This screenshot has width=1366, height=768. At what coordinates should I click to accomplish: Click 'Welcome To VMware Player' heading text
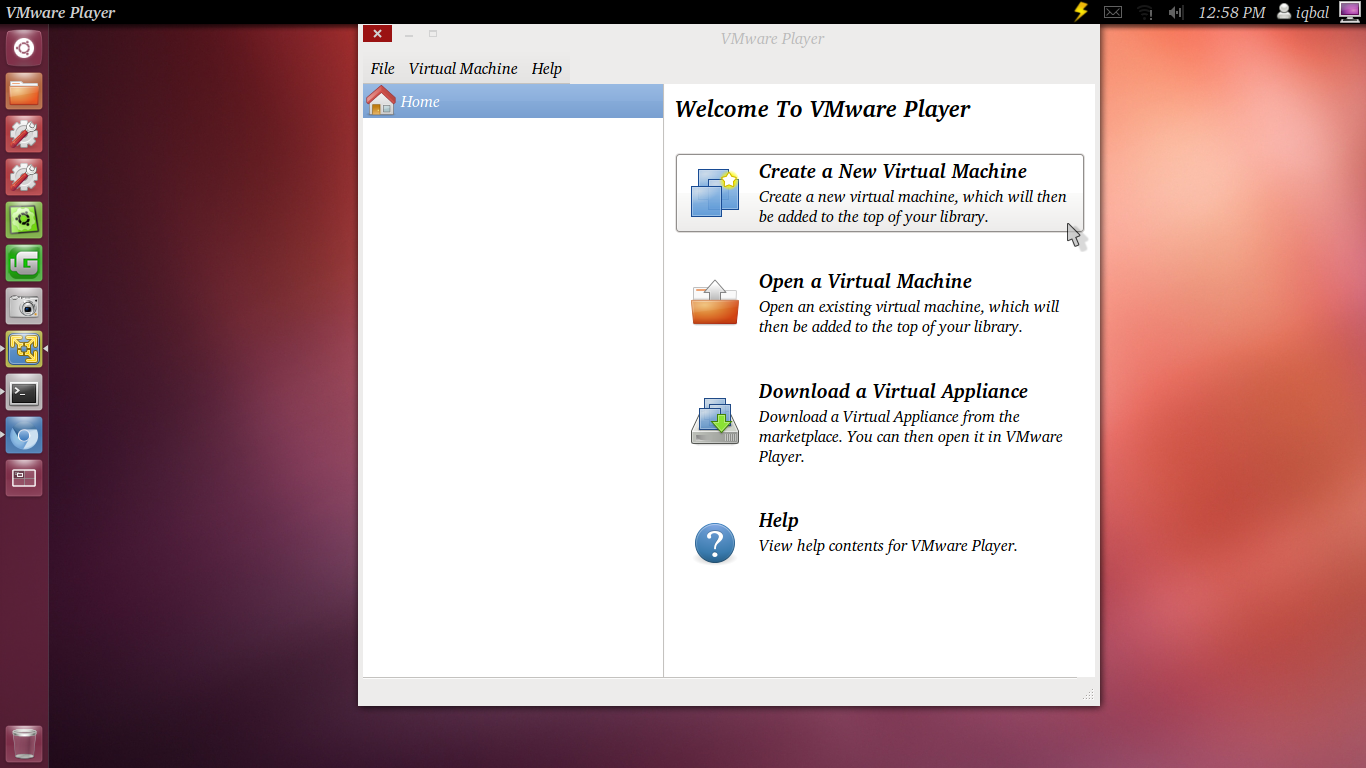(x=823, y=109)
